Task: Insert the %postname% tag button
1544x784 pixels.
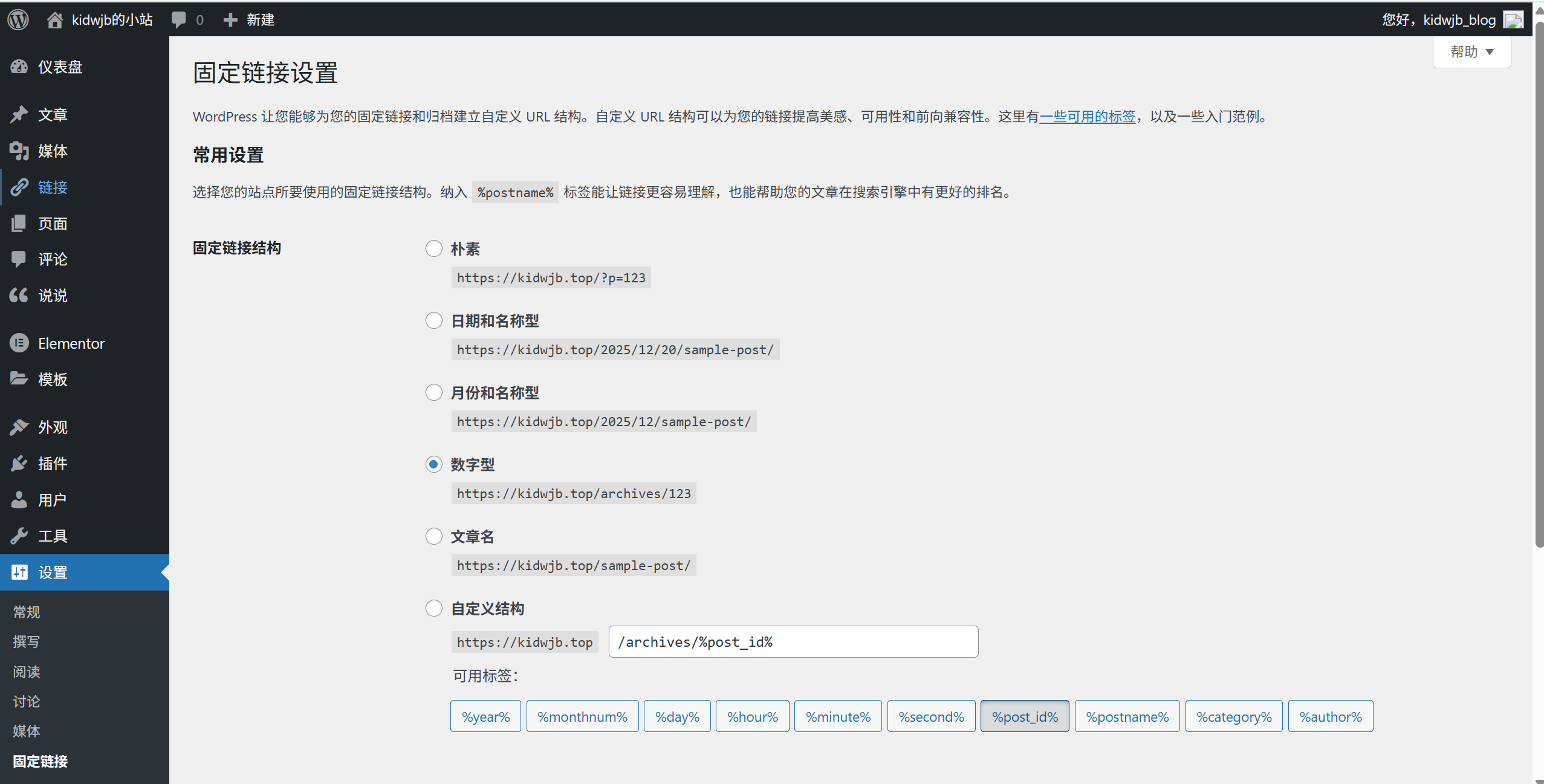Action: [x=1127, y=716]
